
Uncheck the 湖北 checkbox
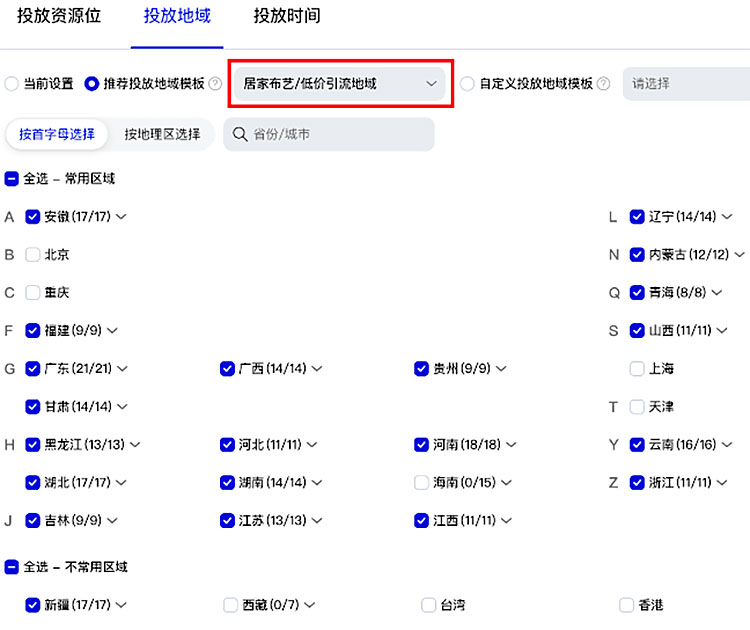(33, 482)
